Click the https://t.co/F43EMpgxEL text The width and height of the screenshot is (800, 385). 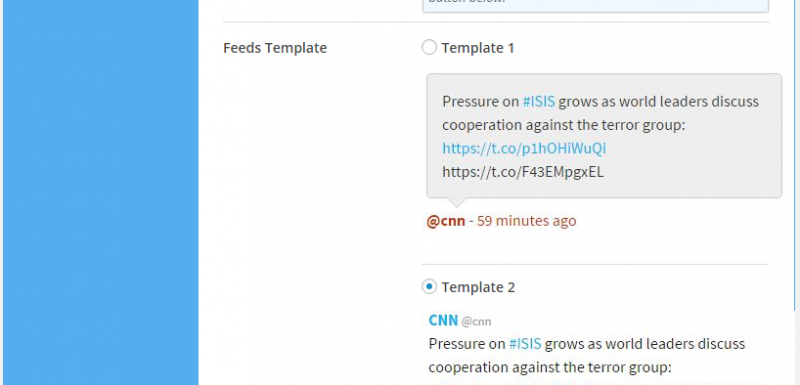click(522, 172)
